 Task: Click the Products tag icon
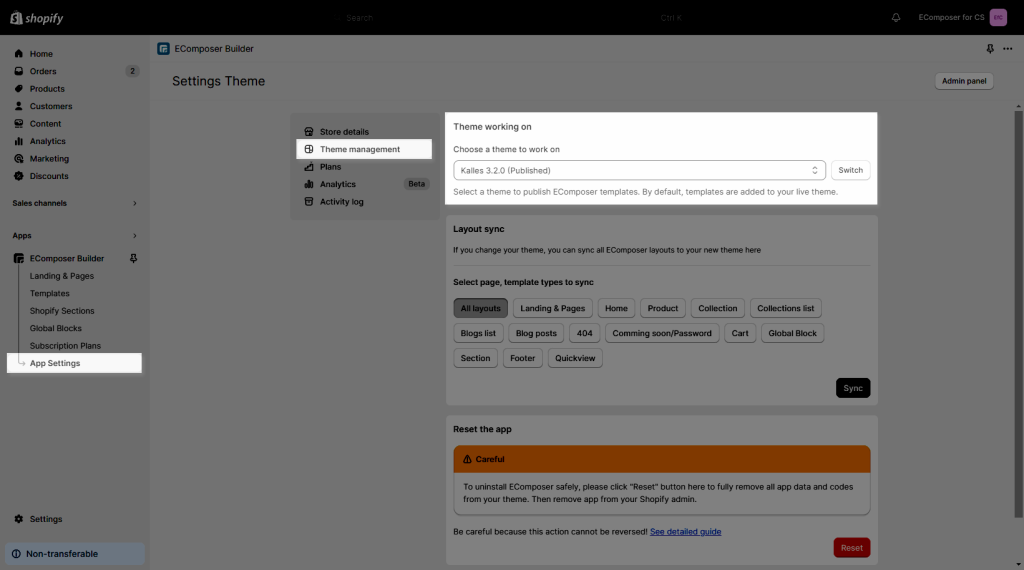[x=19, y=89]
